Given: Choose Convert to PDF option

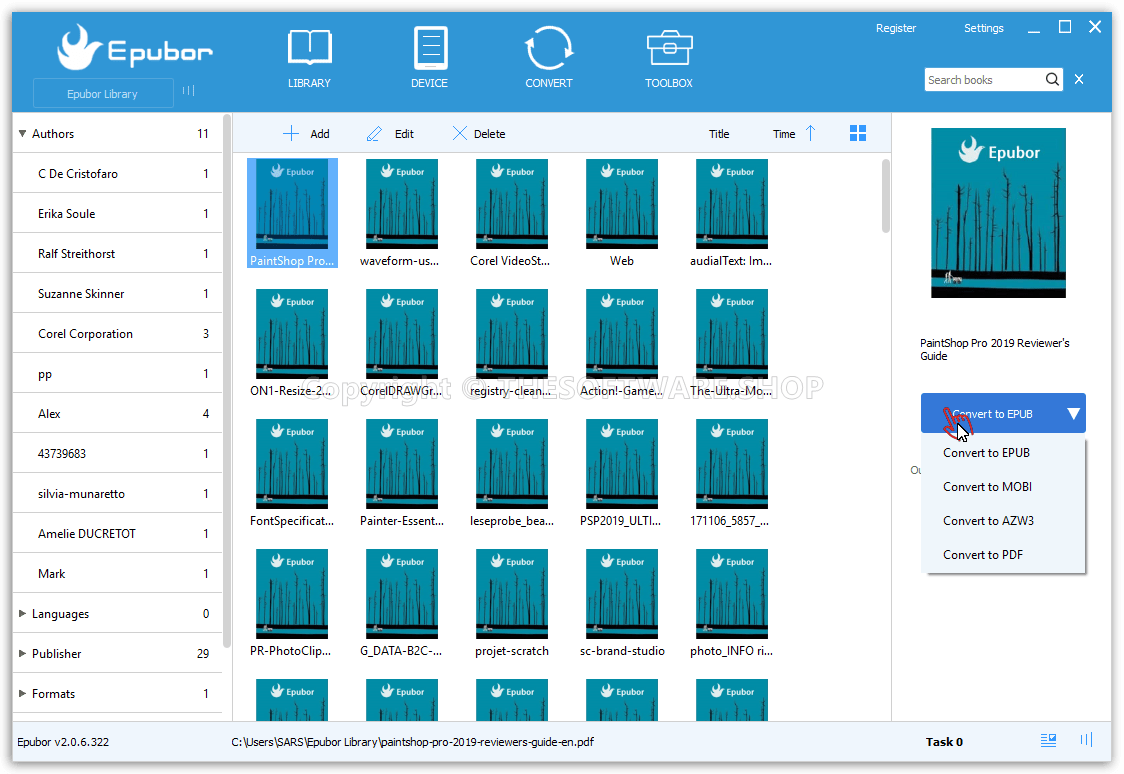Looking at the screenshot, I should point(982,555).
